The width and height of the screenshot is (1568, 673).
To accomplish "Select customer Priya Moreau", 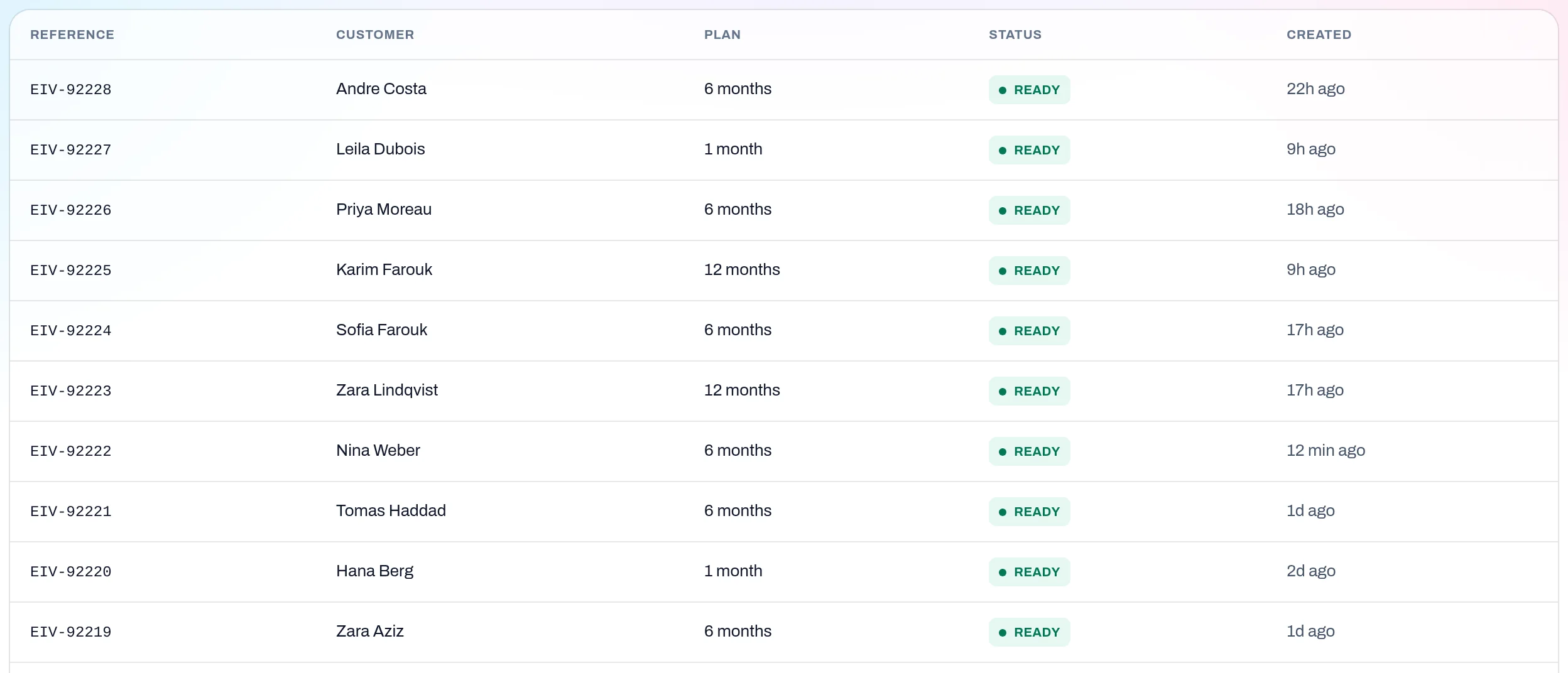I will pos(384,210).
